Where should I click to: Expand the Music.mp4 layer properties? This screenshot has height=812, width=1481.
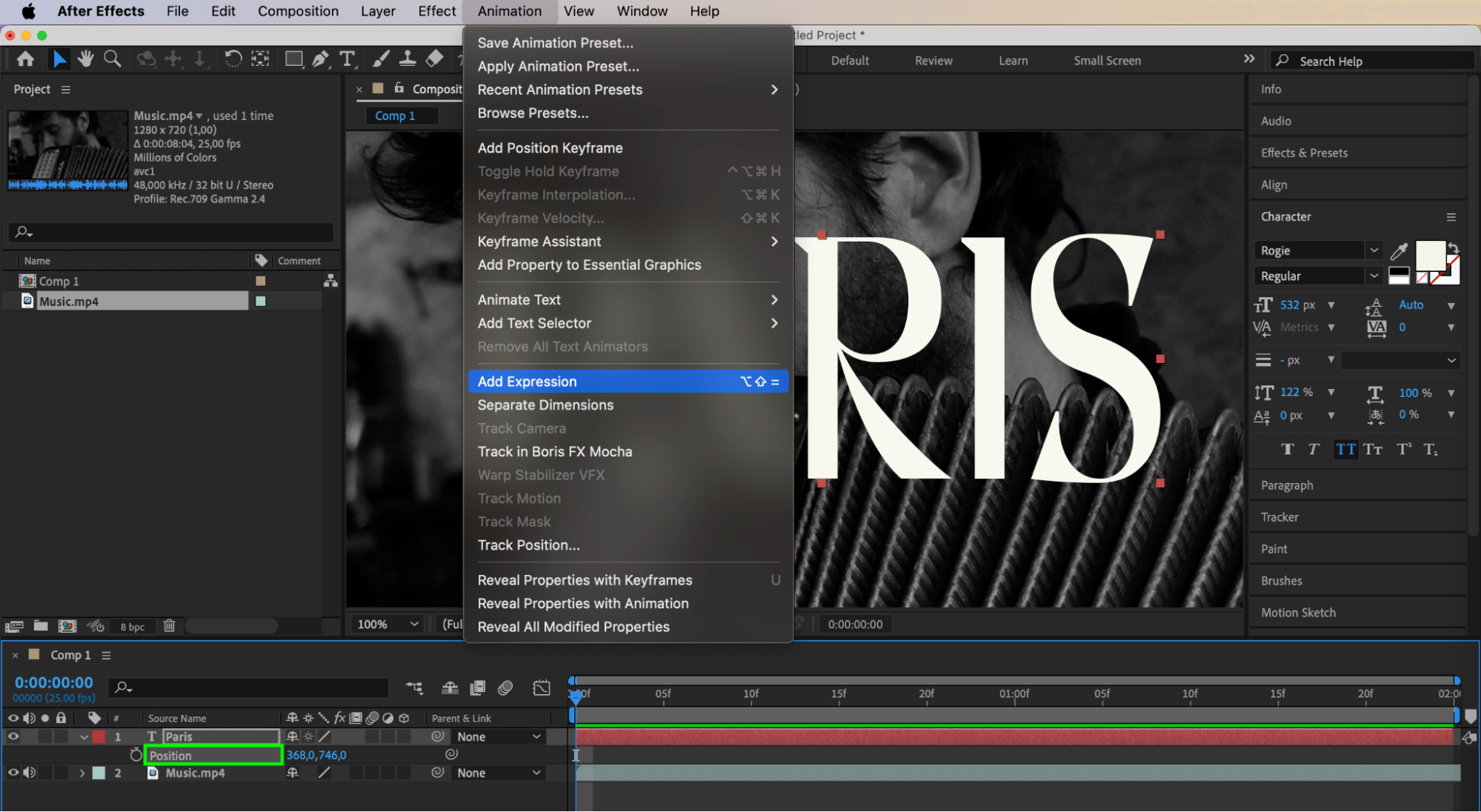point(82,773)
